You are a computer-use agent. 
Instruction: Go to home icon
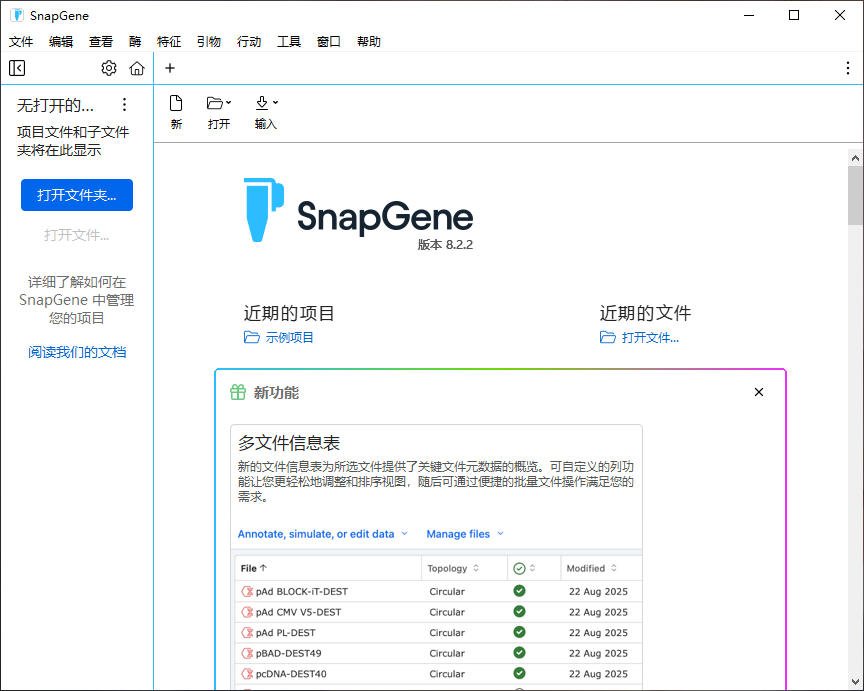(x=137, y=68)
